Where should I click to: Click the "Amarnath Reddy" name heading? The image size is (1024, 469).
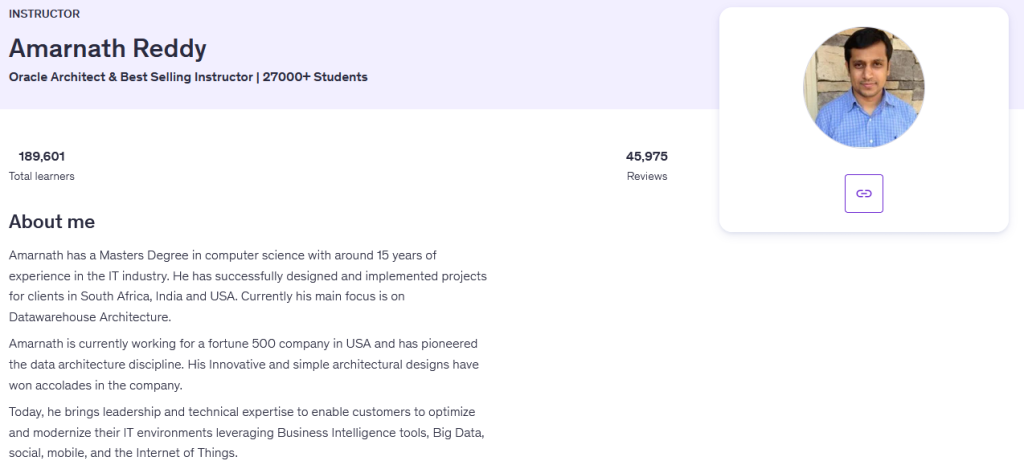pos(108,47)
